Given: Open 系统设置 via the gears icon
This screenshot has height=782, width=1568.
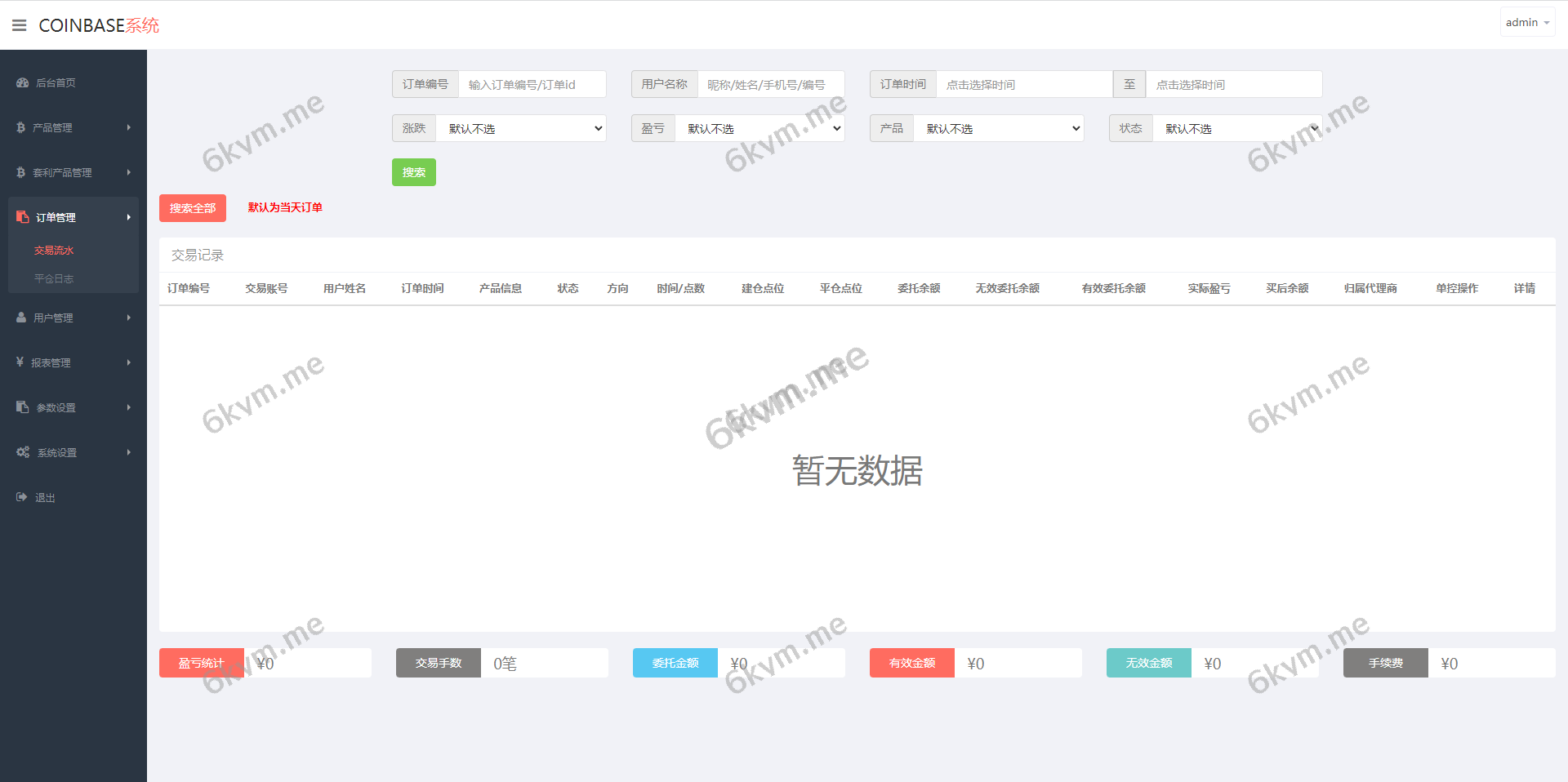Looking at the screenshot, I should coord(22,452).
